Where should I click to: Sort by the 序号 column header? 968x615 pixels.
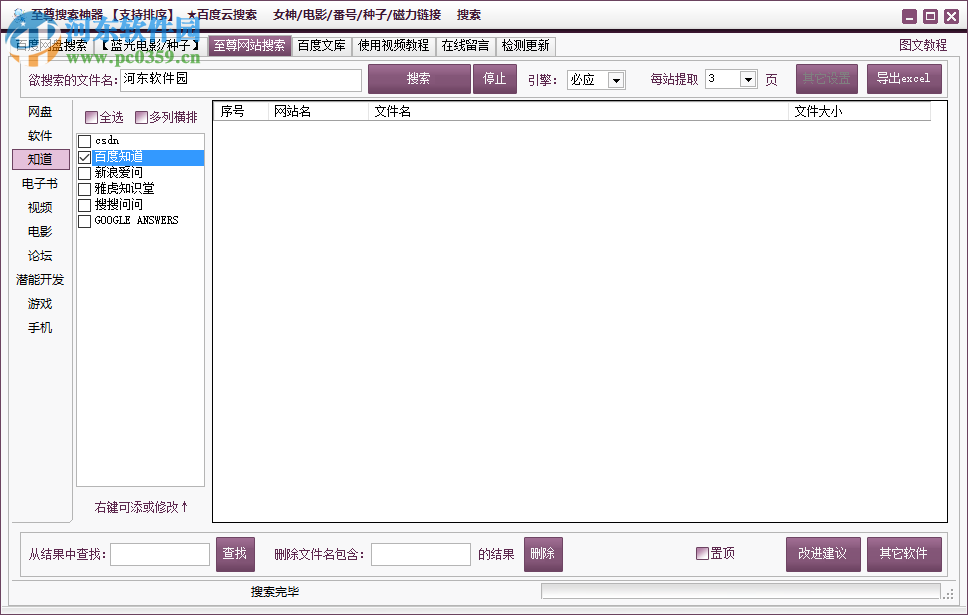[241, 112]
